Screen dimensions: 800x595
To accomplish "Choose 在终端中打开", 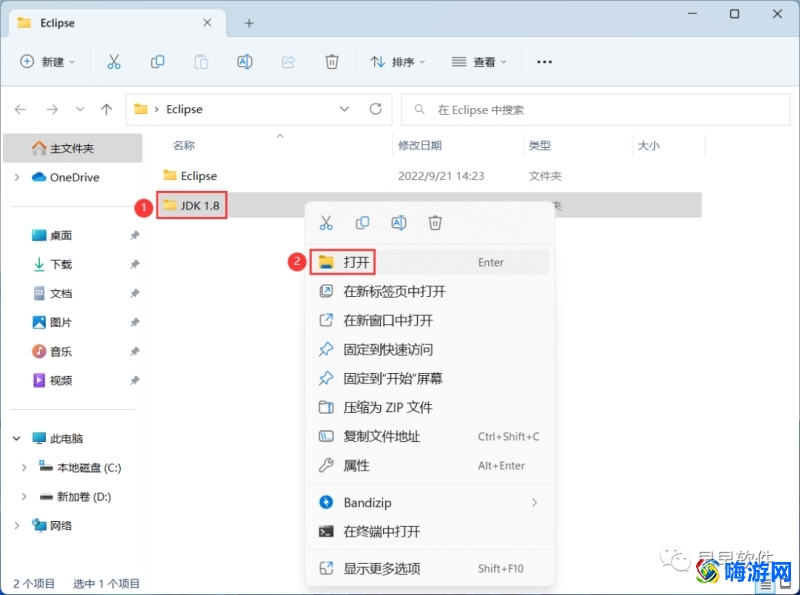I will [429, 532].
